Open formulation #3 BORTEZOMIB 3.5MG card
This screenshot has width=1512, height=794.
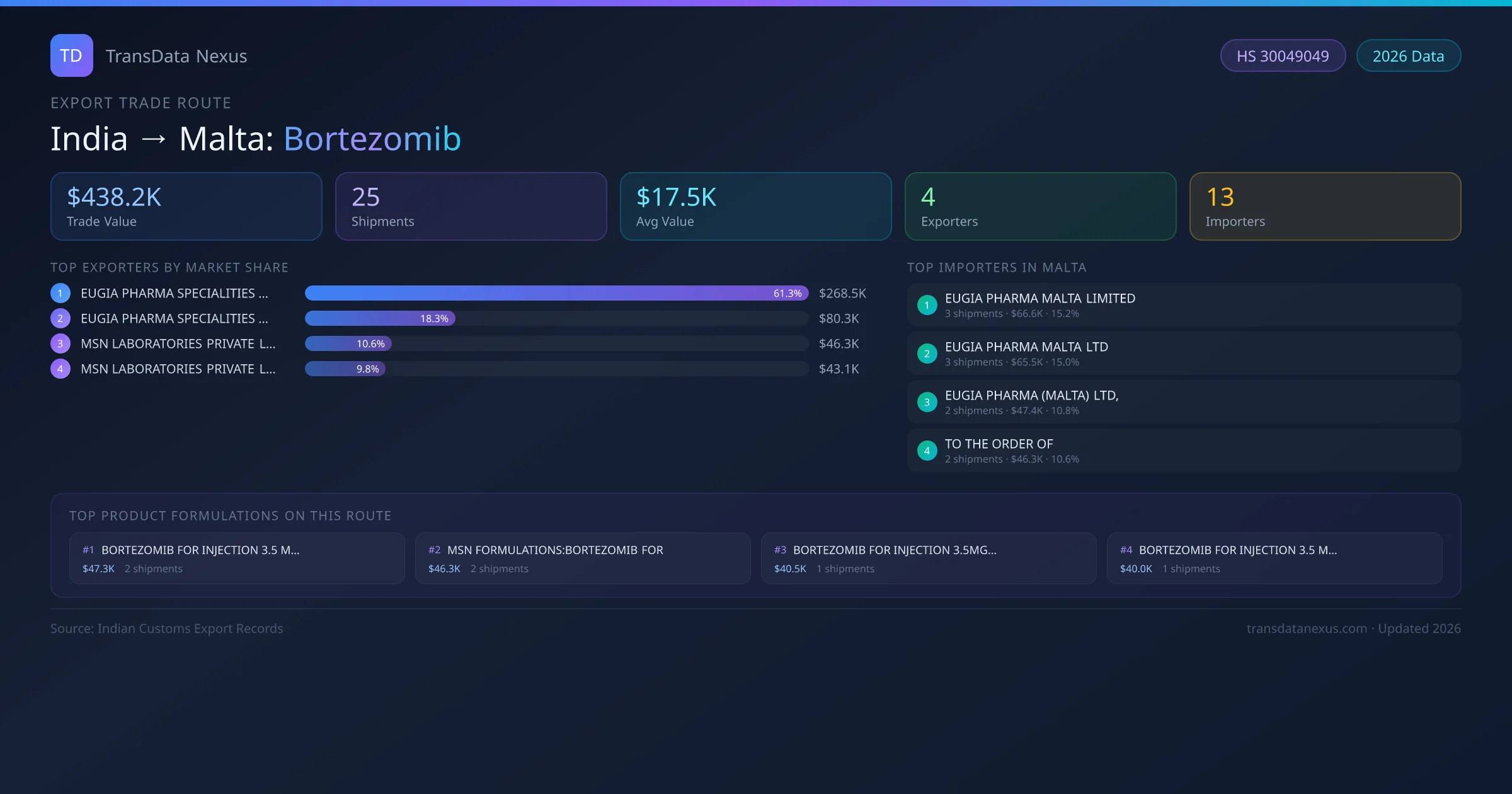(x=928, y=558)
